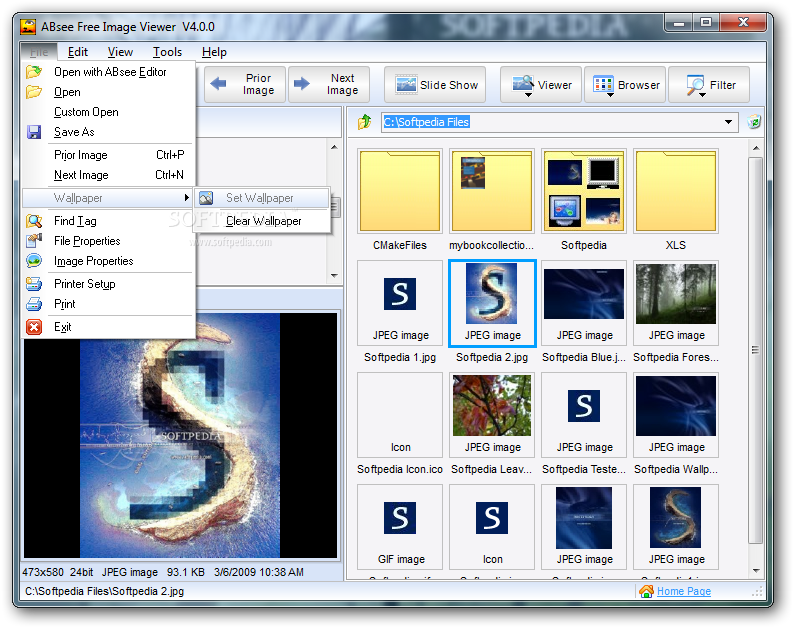Choose Printer Setup menu entry
This screenshot has width=794, height=628.
[x=109, y=284]
